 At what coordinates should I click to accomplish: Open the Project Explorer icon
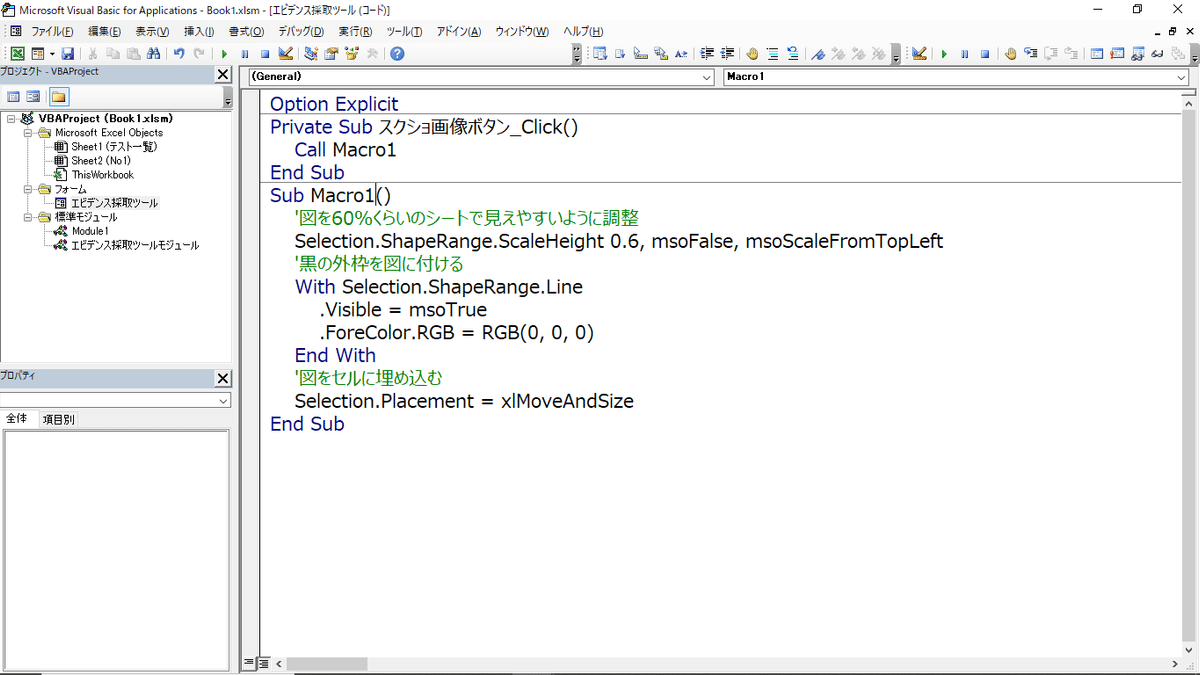click(x=311, y=54)
